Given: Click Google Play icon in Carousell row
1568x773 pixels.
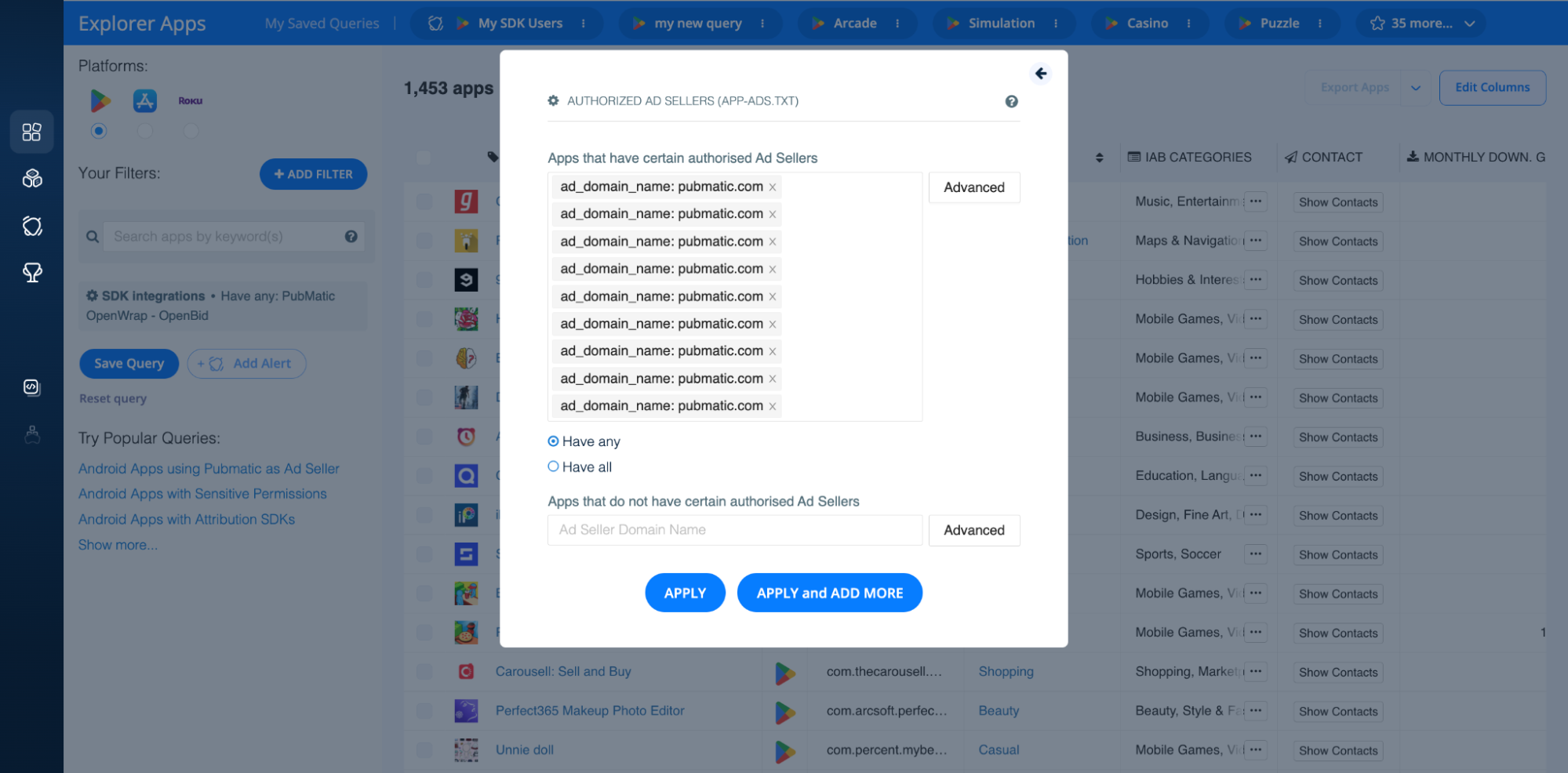Looking at the screenshot, I should click(x=784, y=673).
